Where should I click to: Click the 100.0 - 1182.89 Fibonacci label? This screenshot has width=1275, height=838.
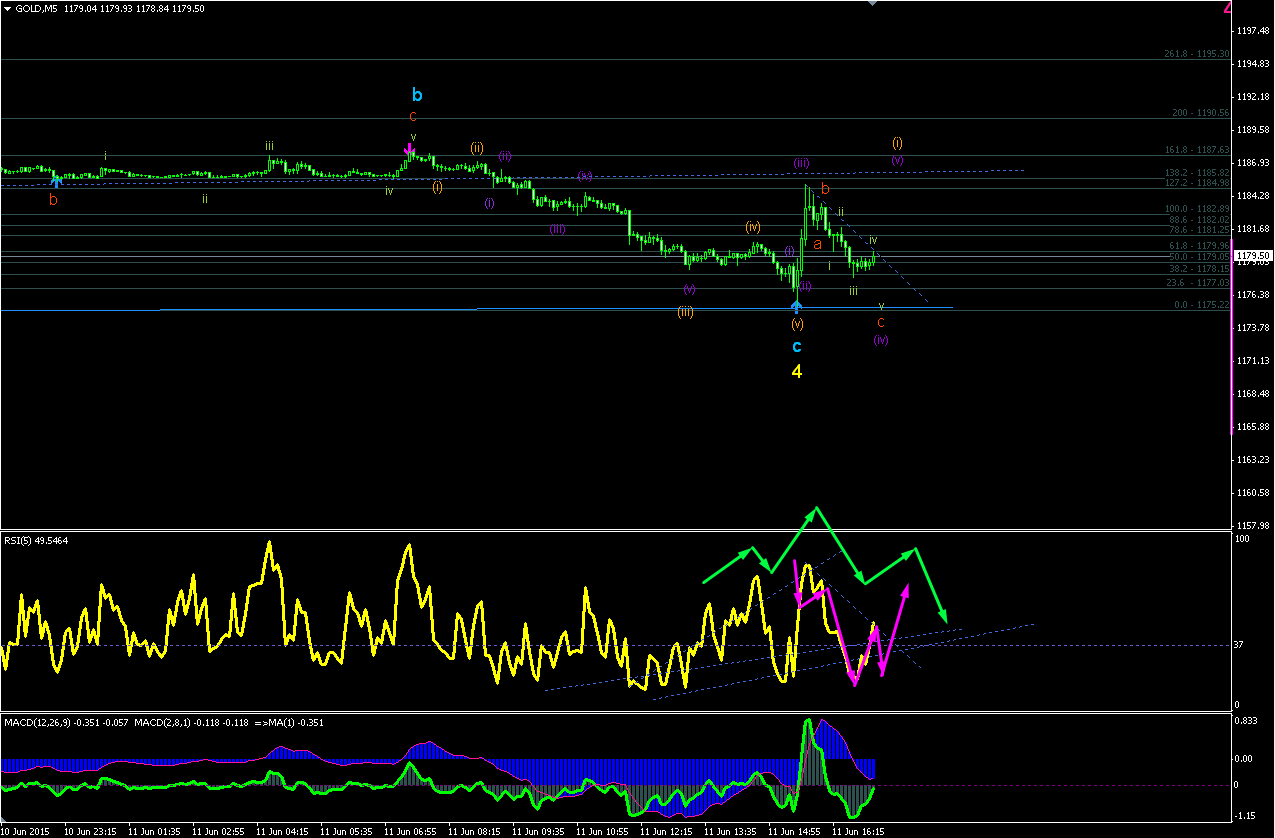pos(1198,209)
